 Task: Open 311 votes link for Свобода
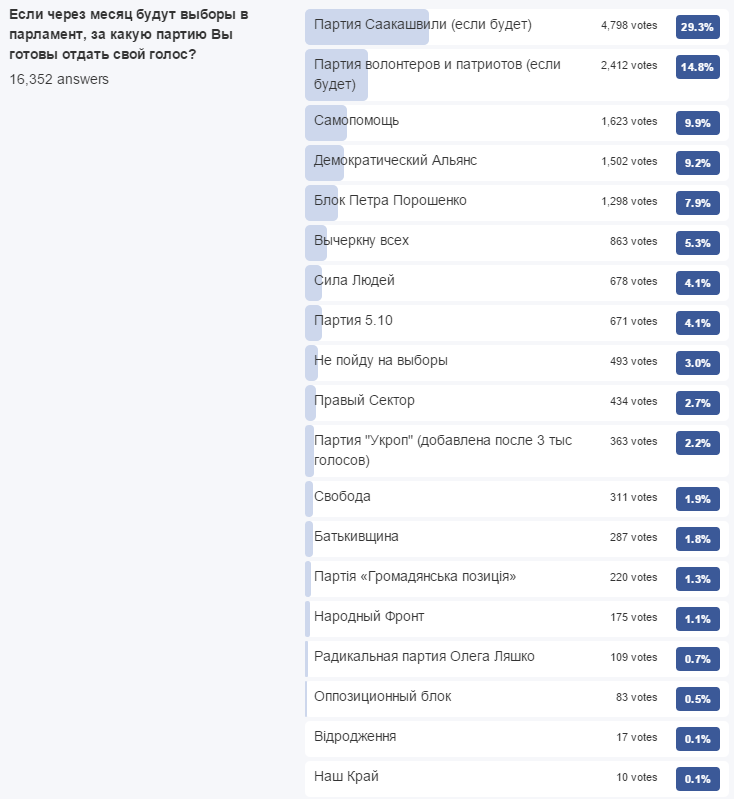tap(634, 497)
